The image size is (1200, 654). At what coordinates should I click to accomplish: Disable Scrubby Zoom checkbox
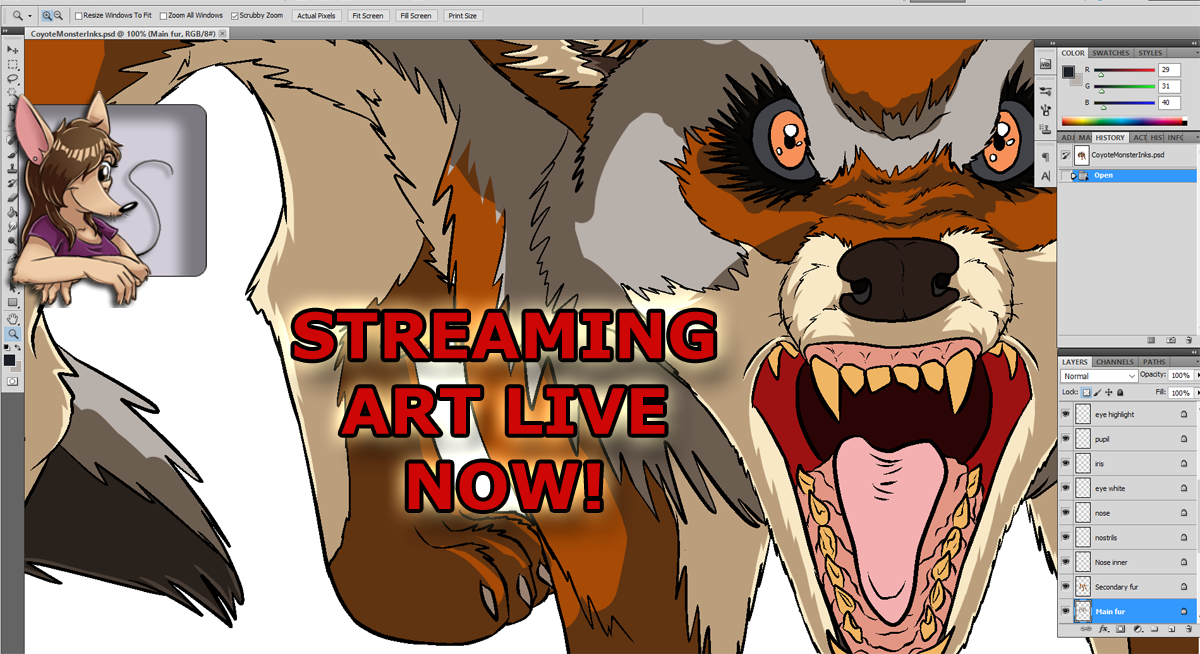point(234,16)
